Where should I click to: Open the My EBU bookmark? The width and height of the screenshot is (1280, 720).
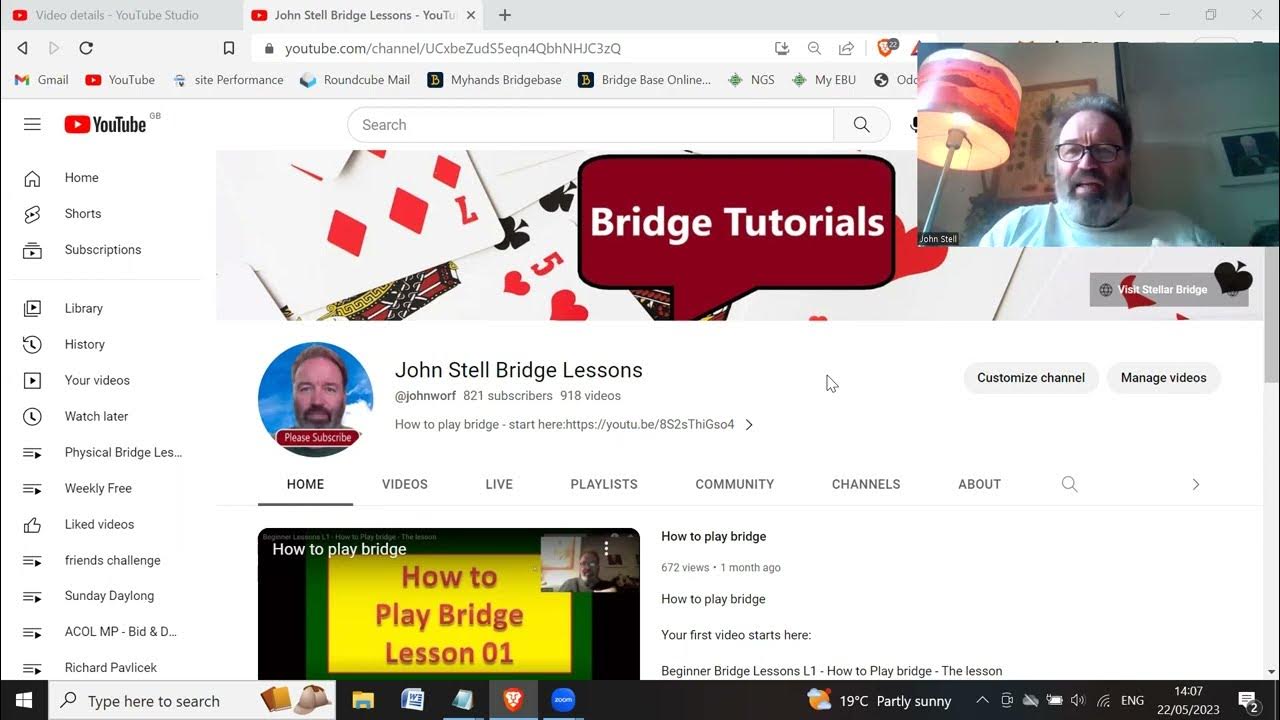tap(824, 80)
